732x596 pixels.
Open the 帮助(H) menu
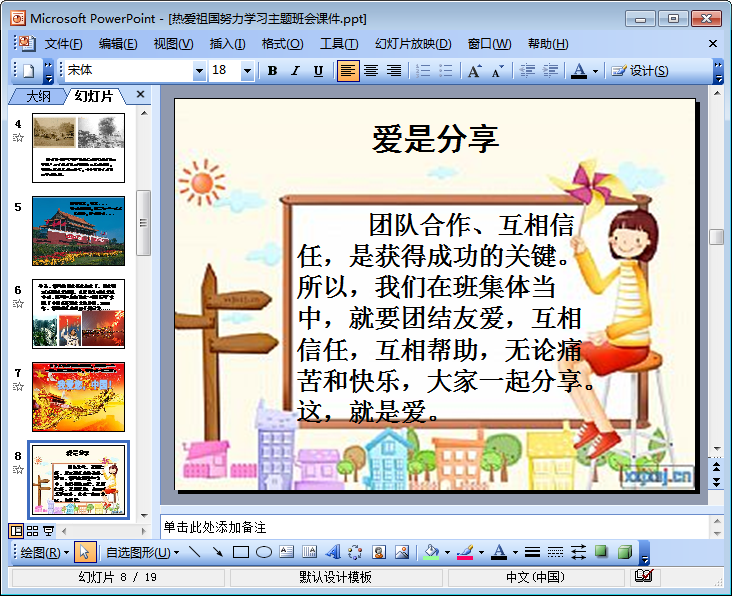tap(548, 44)
